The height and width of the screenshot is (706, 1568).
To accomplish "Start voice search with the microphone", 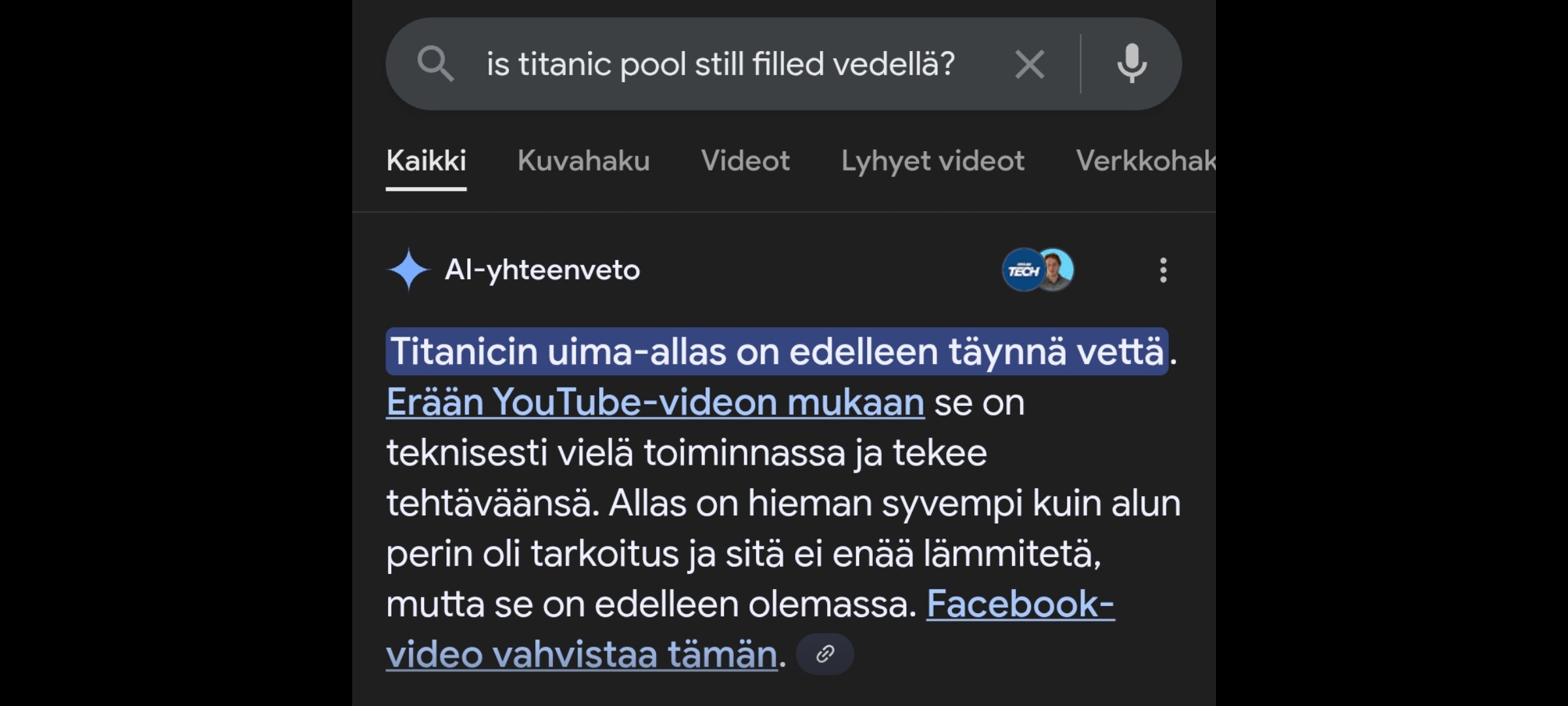I will [1132, 63].
